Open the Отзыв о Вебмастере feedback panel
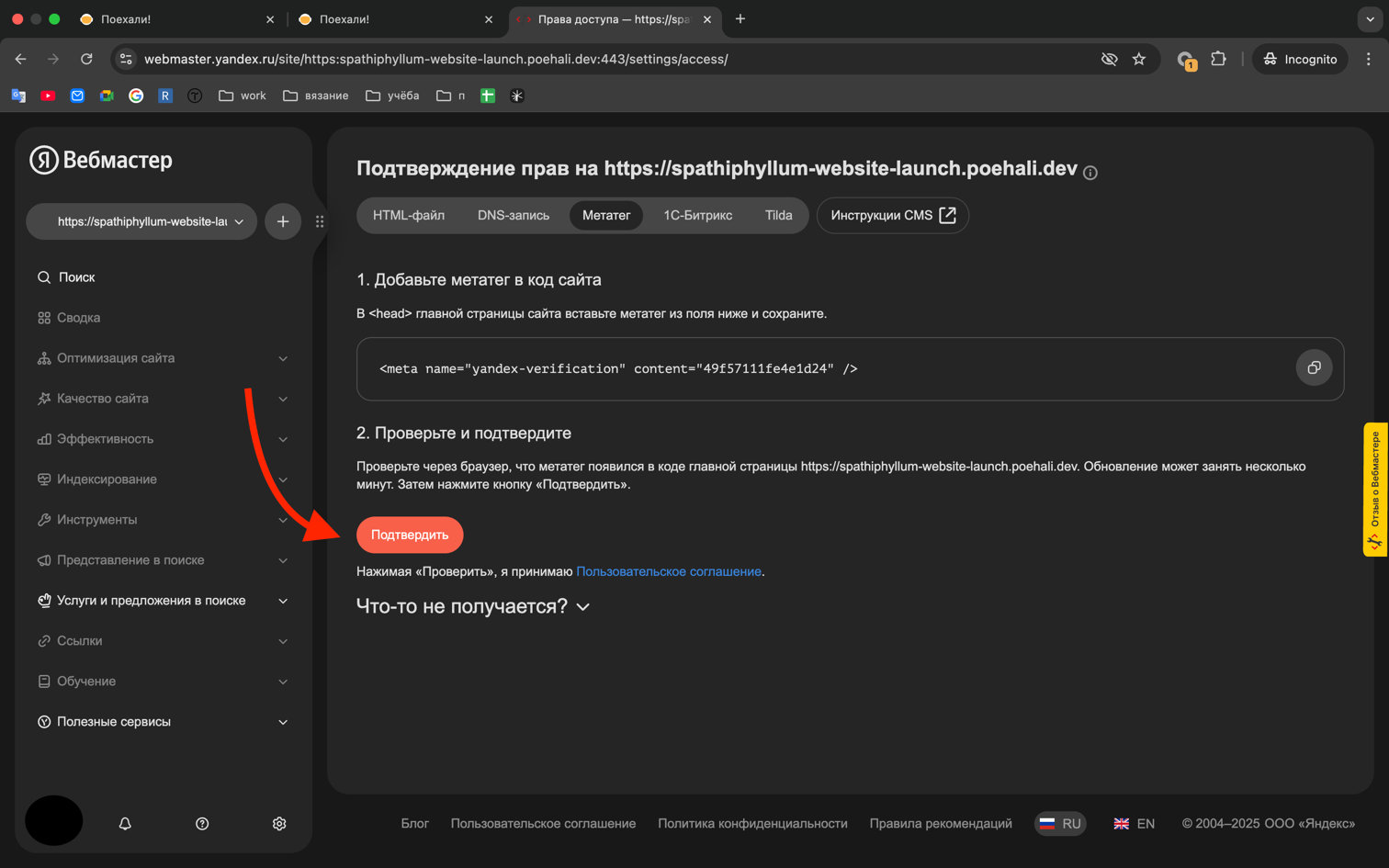1389x868 pixels. coord(1374,491)
